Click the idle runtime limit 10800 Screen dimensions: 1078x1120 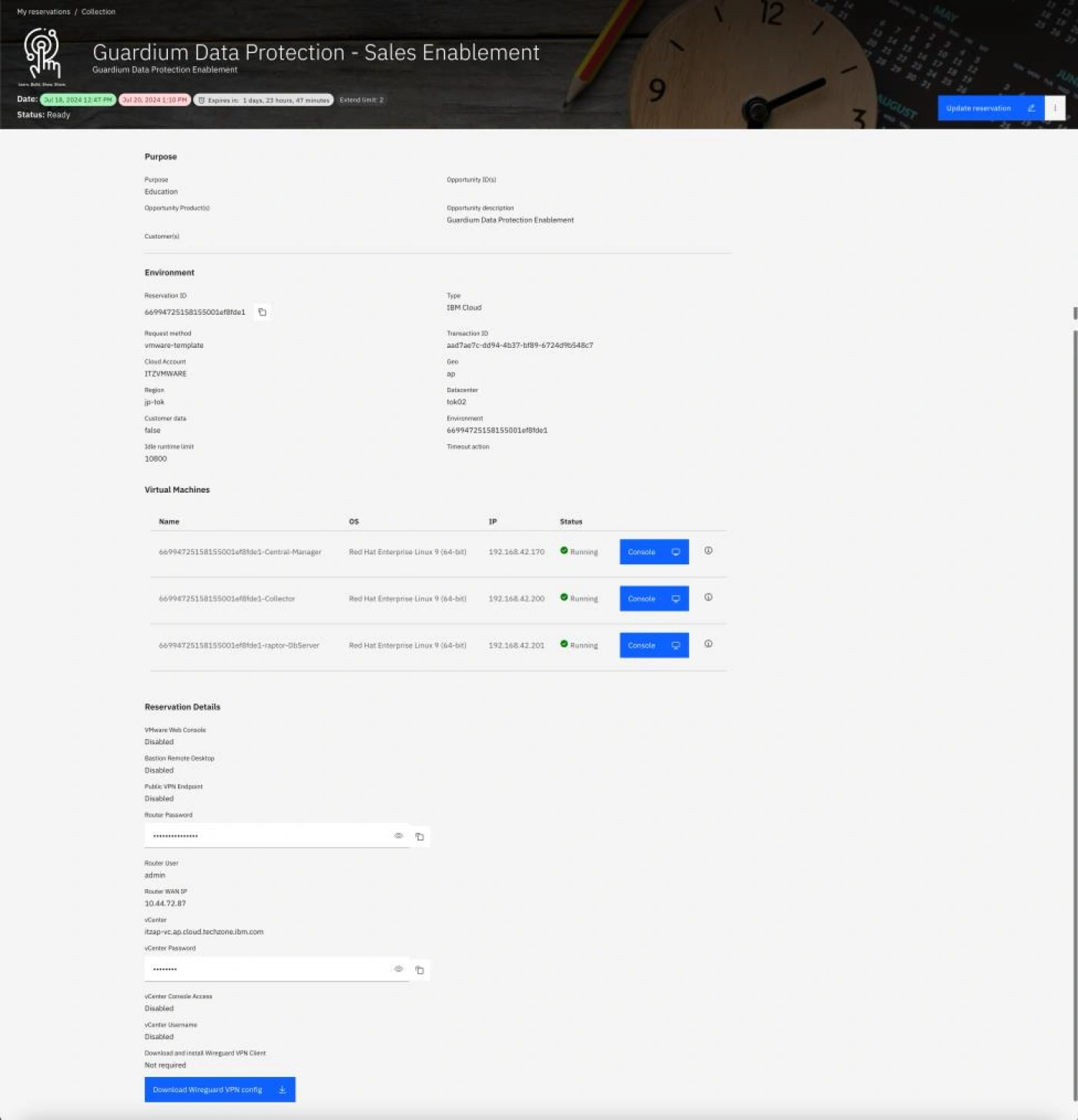pyautogui.click(x=156, y=459)
